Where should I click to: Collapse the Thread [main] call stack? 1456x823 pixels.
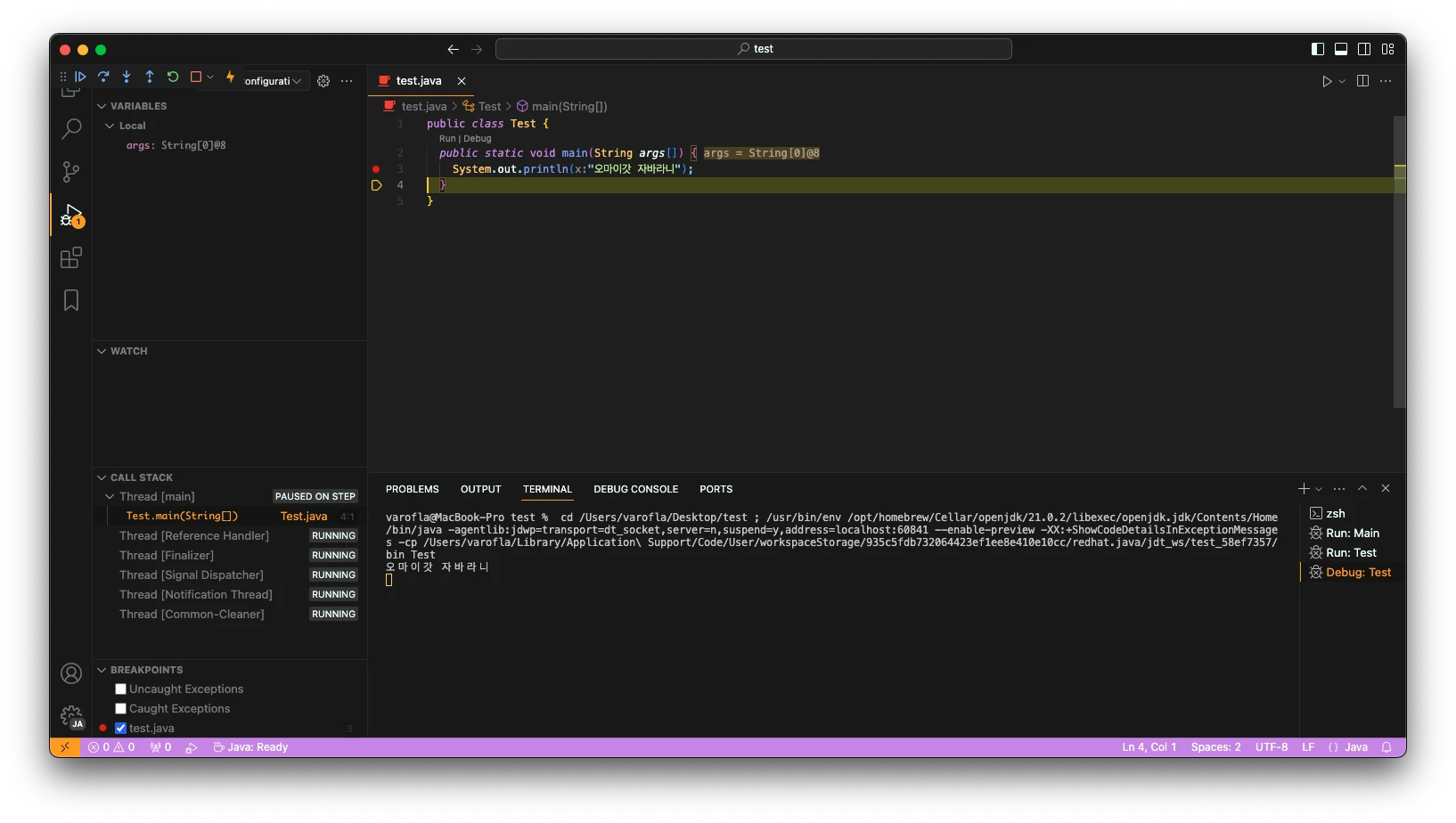110,497
